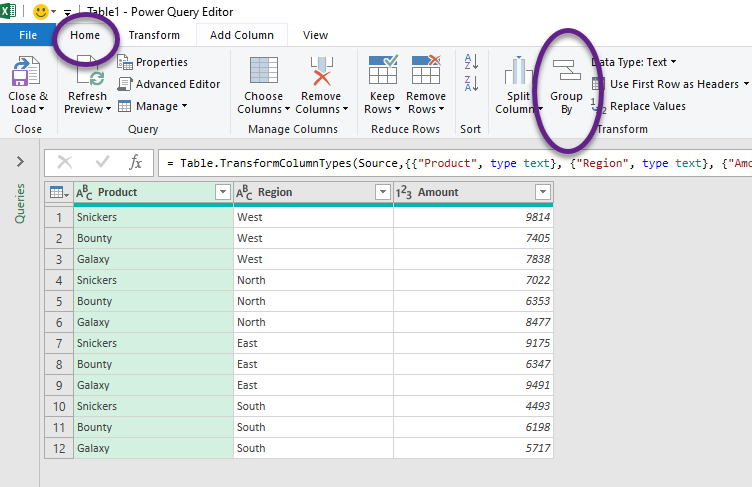The image size is (752, 487).
Task: Click the Amount cell 9491
Action: click(473, 385)
